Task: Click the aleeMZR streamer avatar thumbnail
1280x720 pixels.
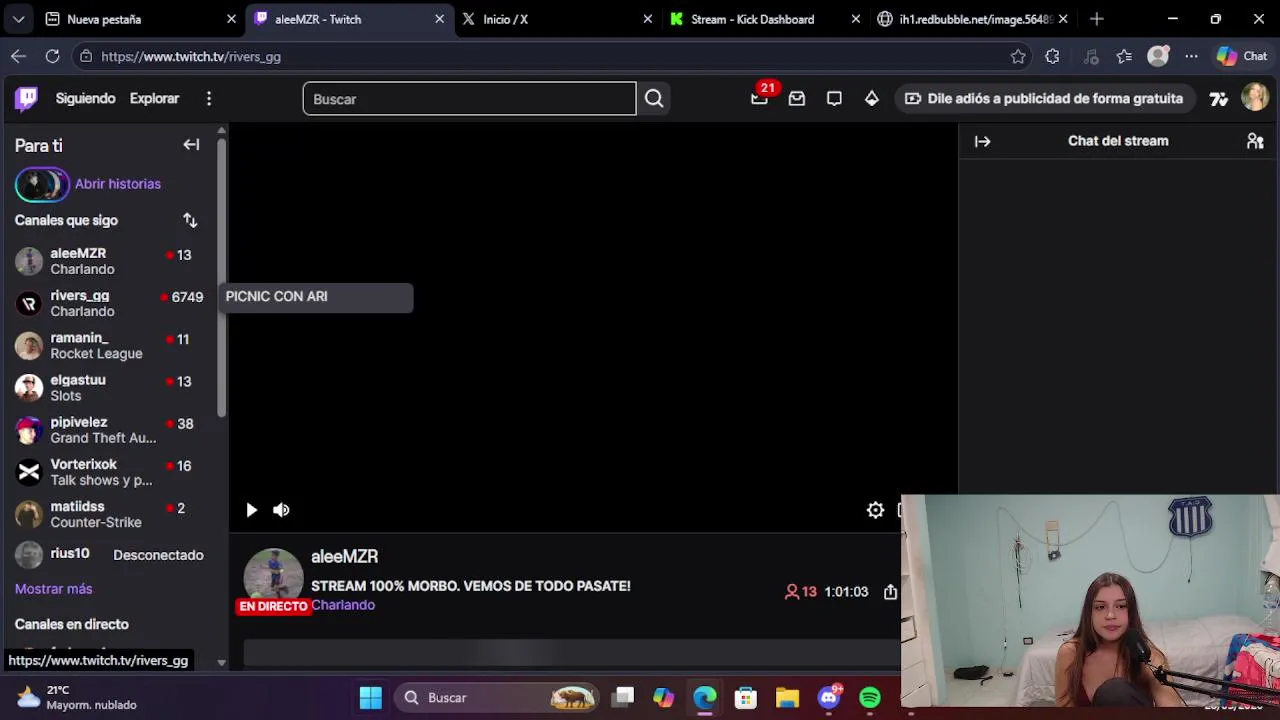Action: click(x=273, y=577)
